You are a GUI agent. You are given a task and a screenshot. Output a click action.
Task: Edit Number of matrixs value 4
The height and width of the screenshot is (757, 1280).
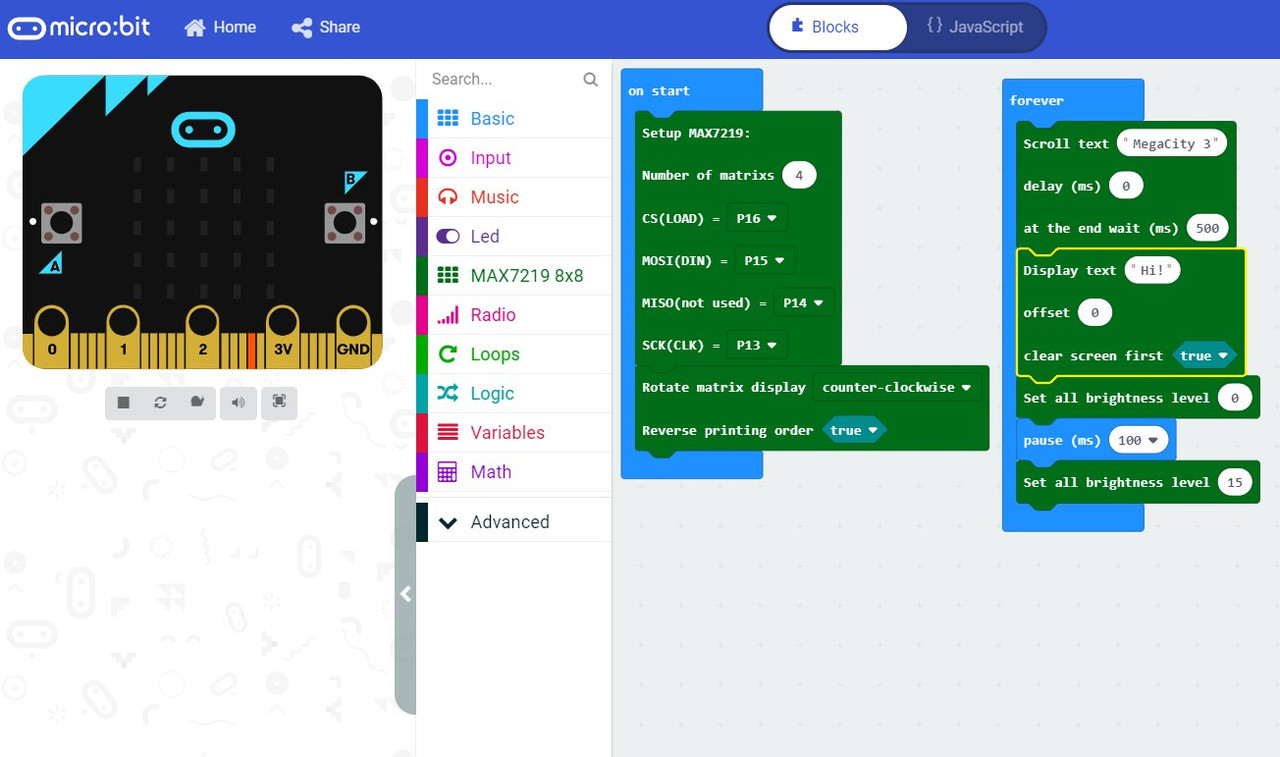(x=799, y=175)
